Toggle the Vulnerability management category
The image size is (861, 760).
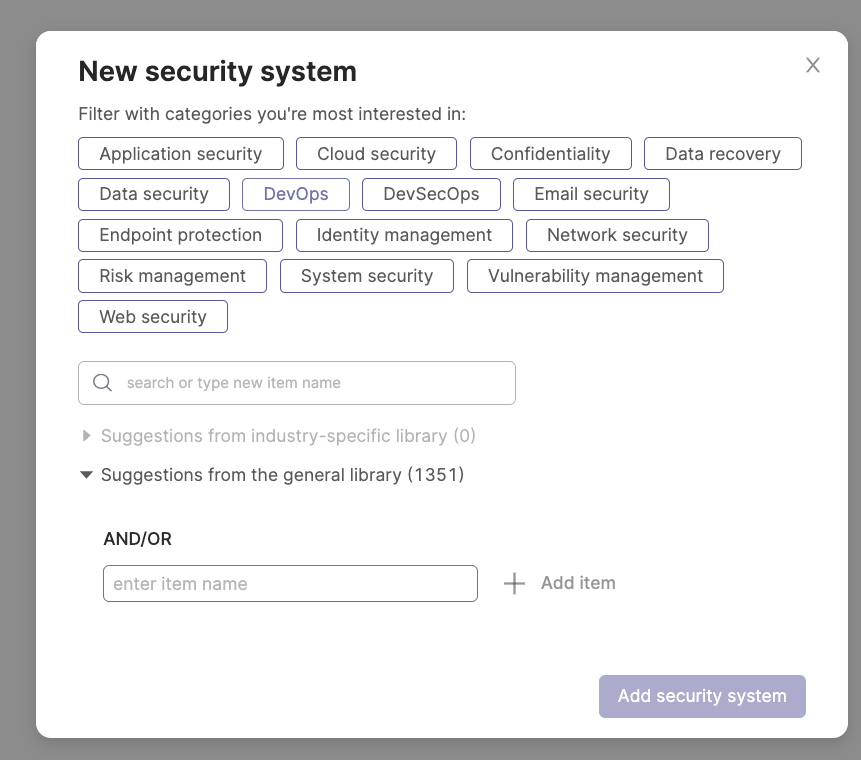point(595,275)
